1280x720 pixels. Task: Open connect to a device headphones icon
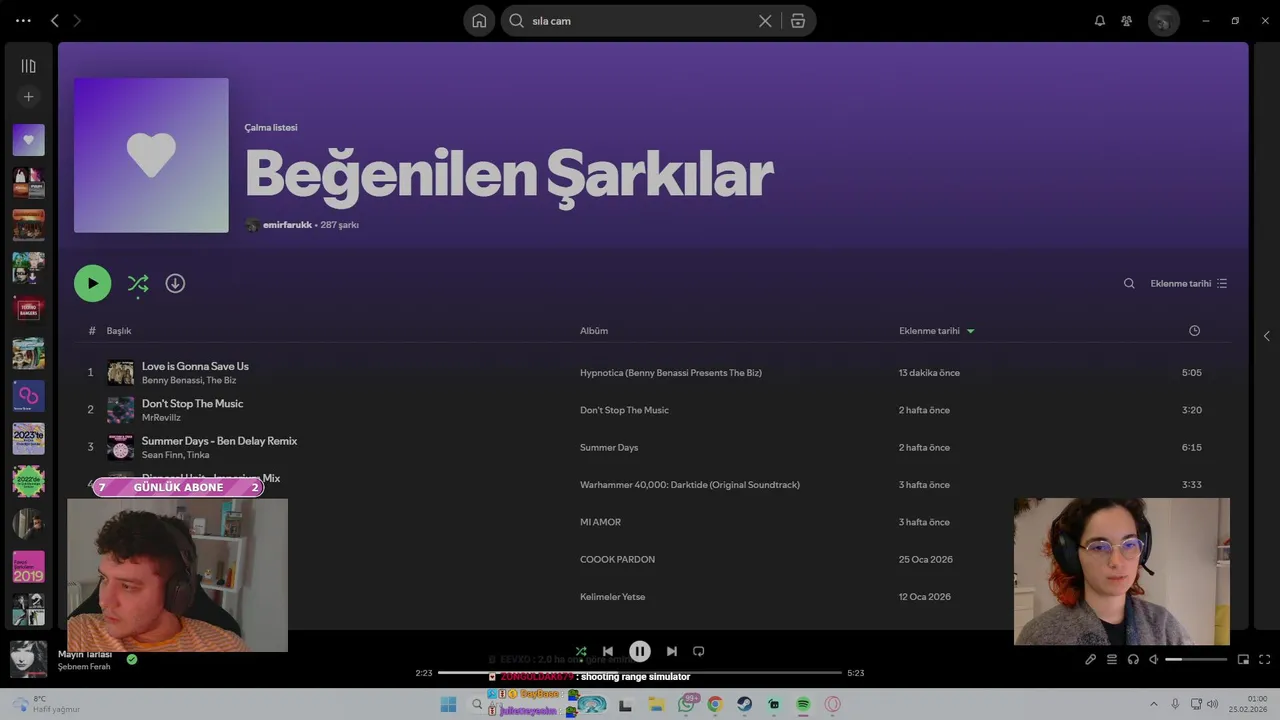coord(1133,659)
